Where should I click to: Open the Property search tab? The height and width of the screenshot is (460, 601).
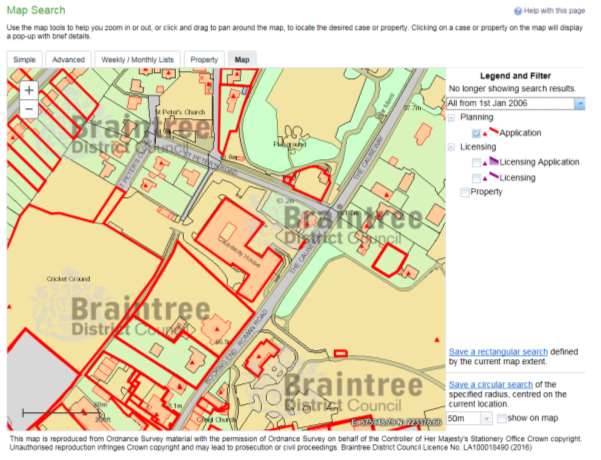[x=204, y=59]
